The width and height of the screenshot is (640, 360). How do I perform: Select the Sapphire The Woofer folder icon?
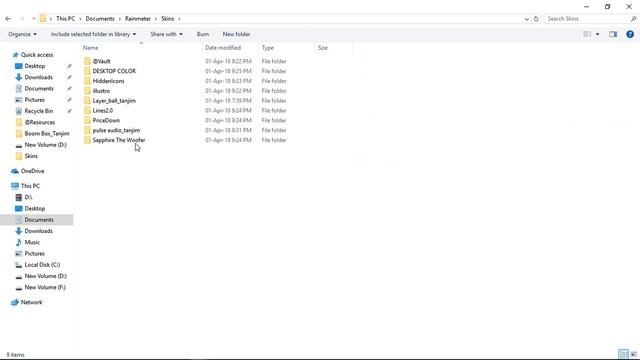coord(87,140)
